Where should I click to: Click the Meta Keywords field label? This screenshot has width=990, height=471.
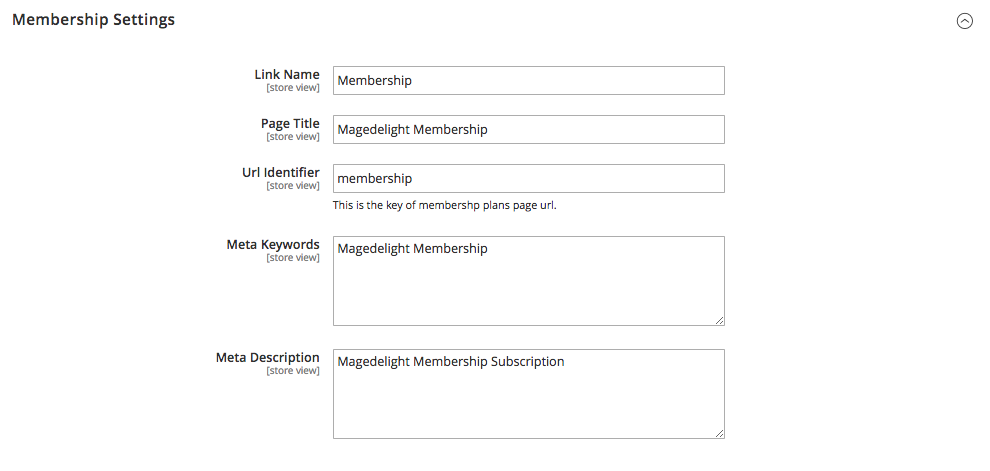(273, 244)
